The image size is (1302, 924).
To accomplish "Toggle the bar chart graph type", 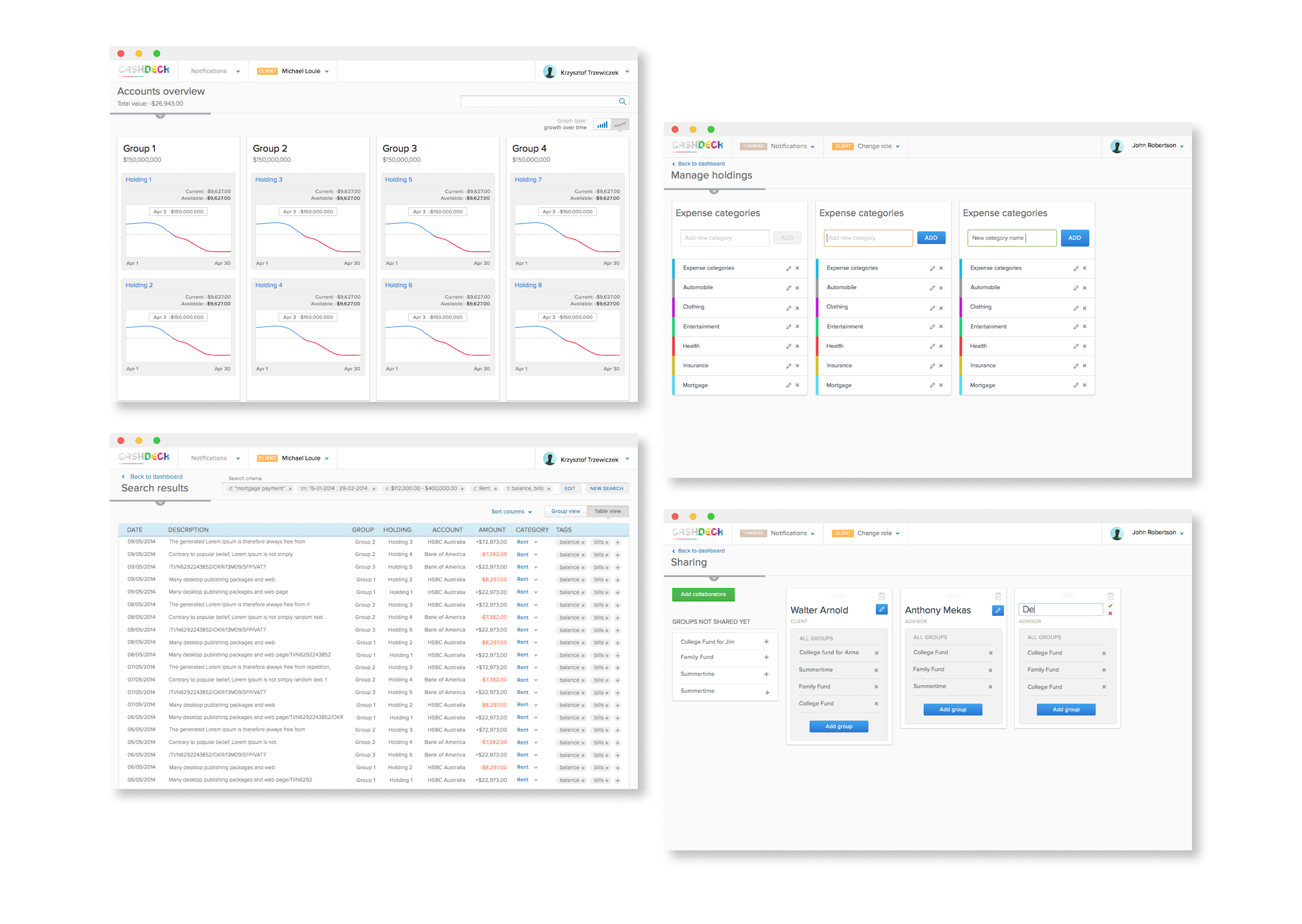I will click(x=602, y=124).
